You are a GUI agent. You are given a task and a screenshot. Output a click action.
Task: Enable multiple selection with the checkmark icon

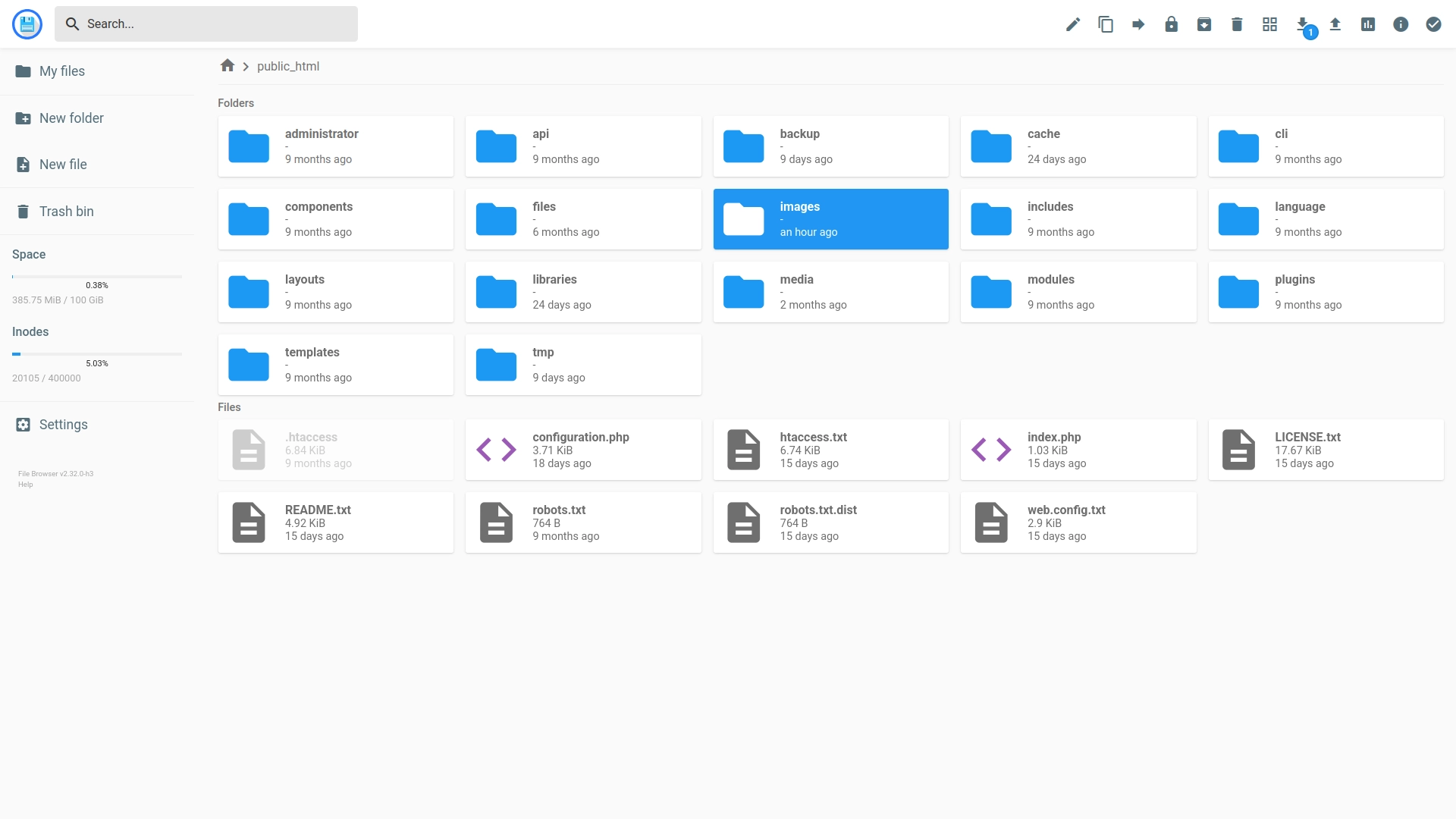click(x=1432, y=24)
